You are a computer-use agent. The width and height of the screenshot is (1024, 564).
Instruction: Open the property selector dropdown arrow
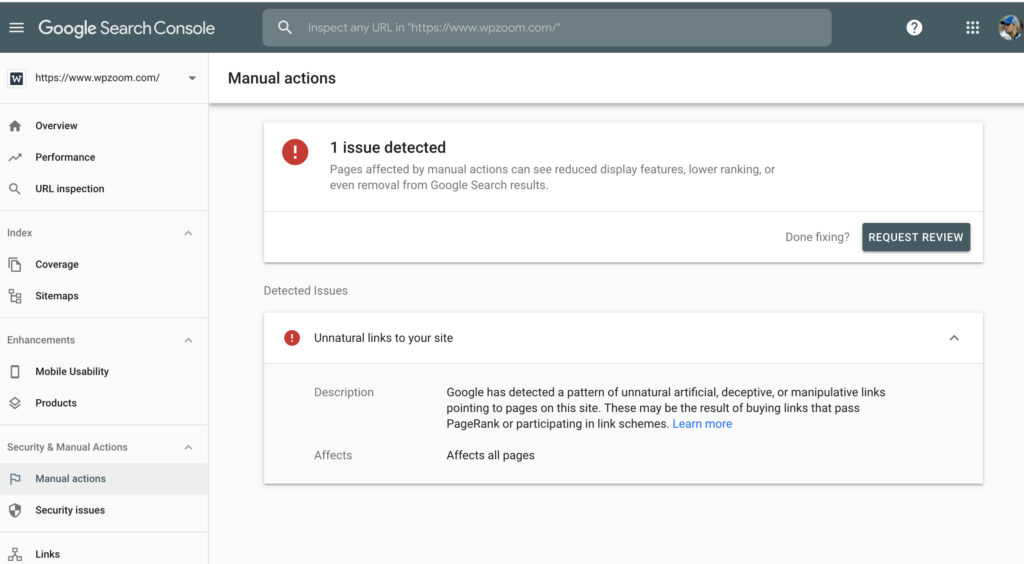[192, 78]
